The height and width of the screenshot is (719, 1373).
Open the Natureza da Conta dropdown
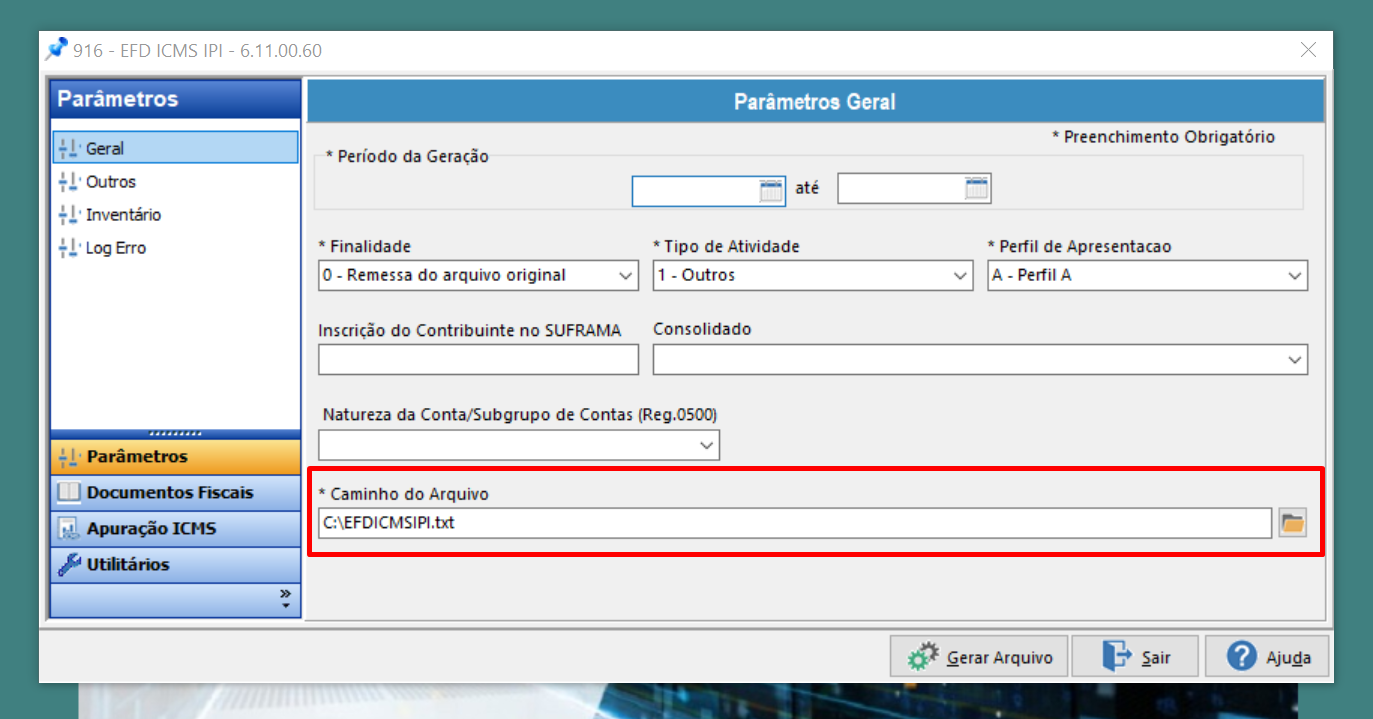[707, 445]
